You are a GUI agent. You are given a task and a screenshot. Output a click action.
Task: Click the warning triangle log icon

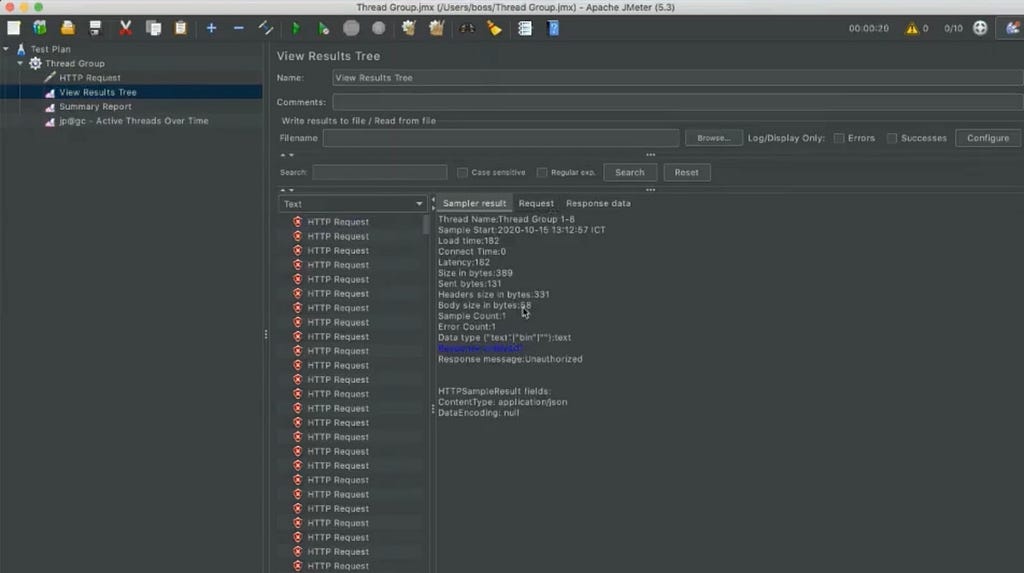pos(911,28)
